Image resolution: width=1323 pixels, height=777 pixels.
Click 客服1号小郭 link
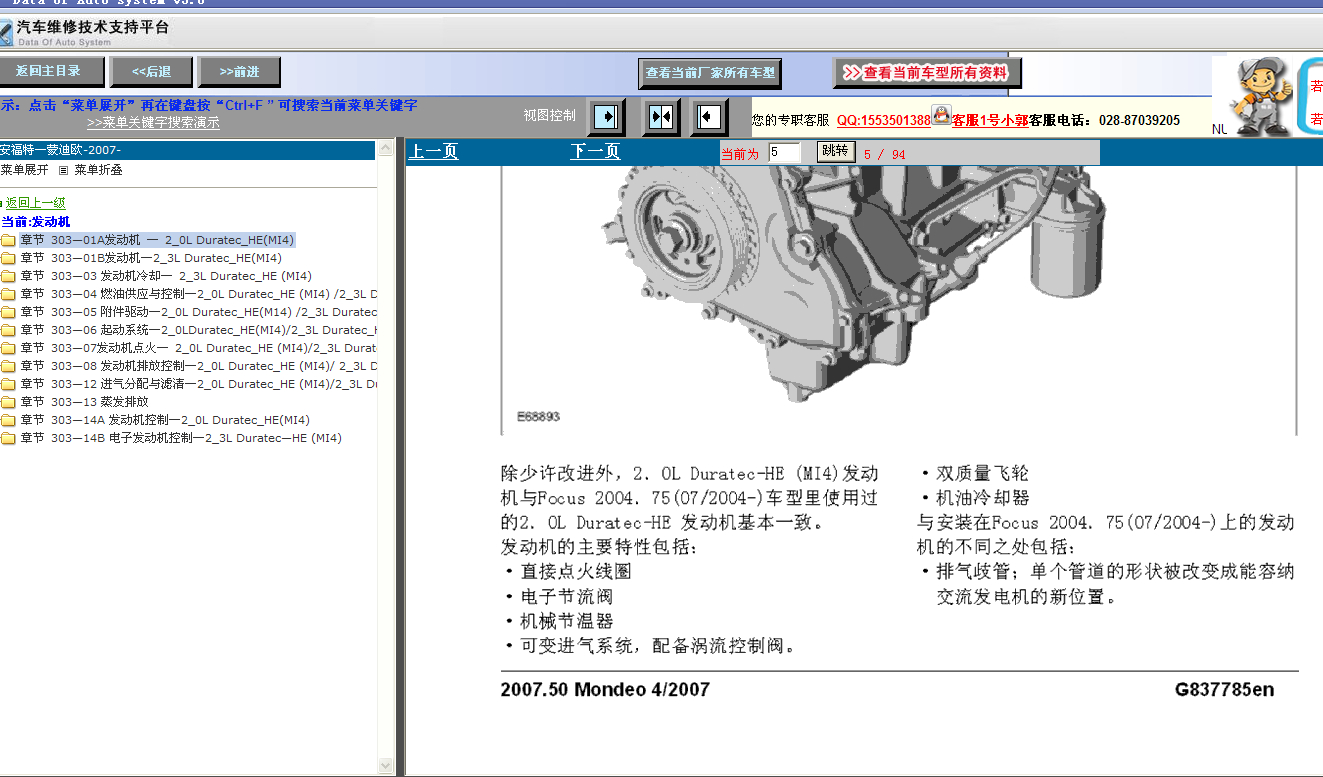(x=990, y=120)
